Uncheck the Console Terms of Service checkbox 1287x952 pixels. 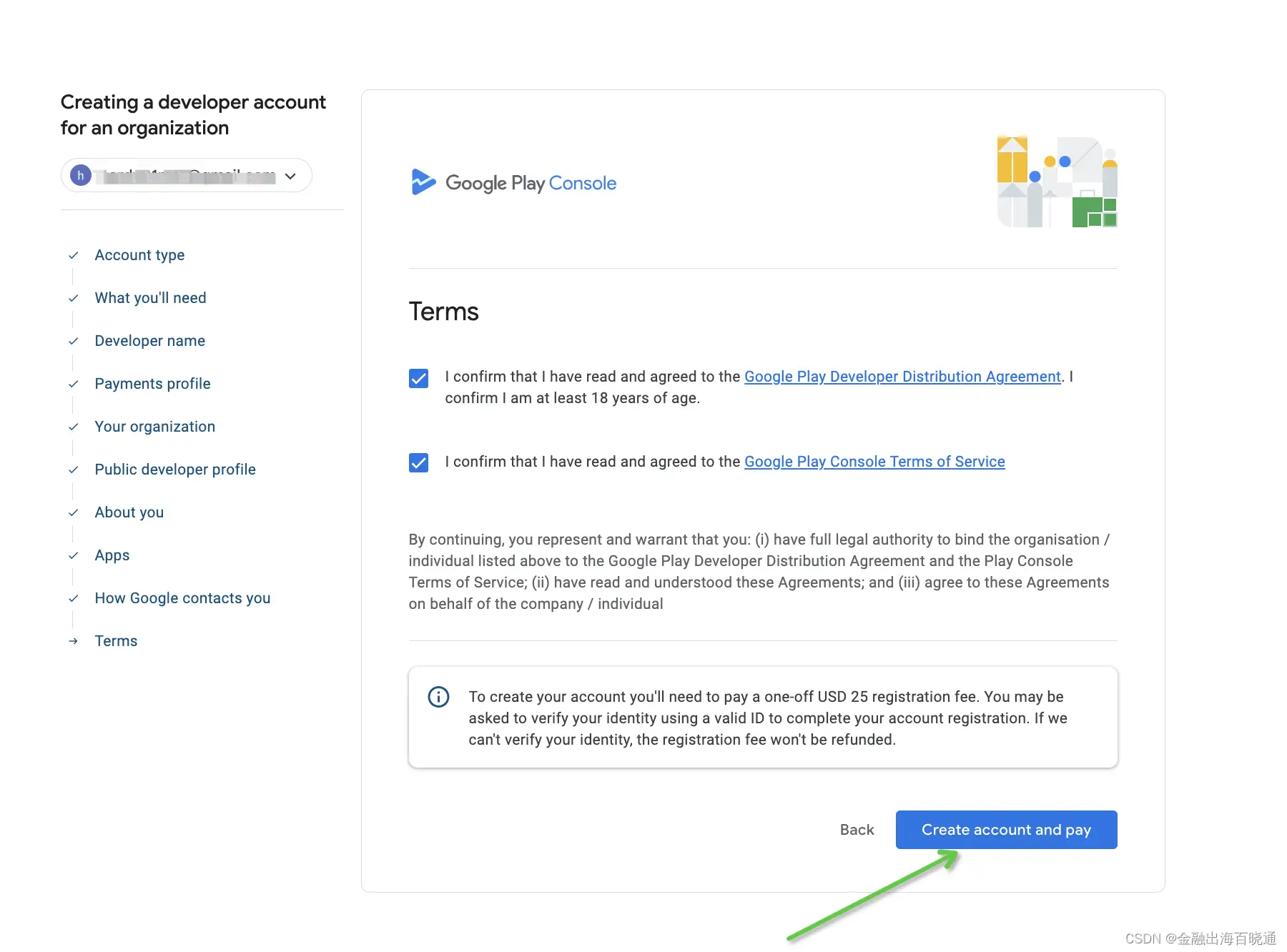418,462
